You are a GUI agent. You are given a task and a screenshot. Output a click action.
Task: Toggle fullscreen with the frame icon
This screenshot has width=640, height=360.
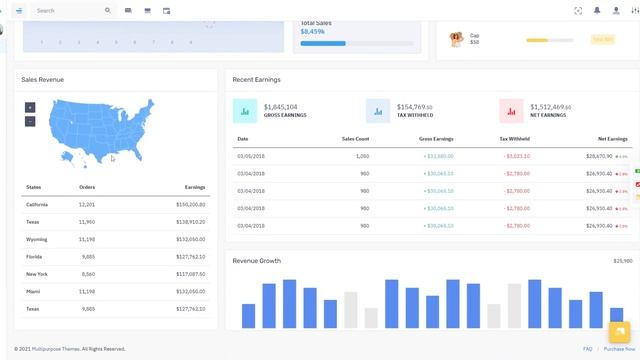(578, 11)
